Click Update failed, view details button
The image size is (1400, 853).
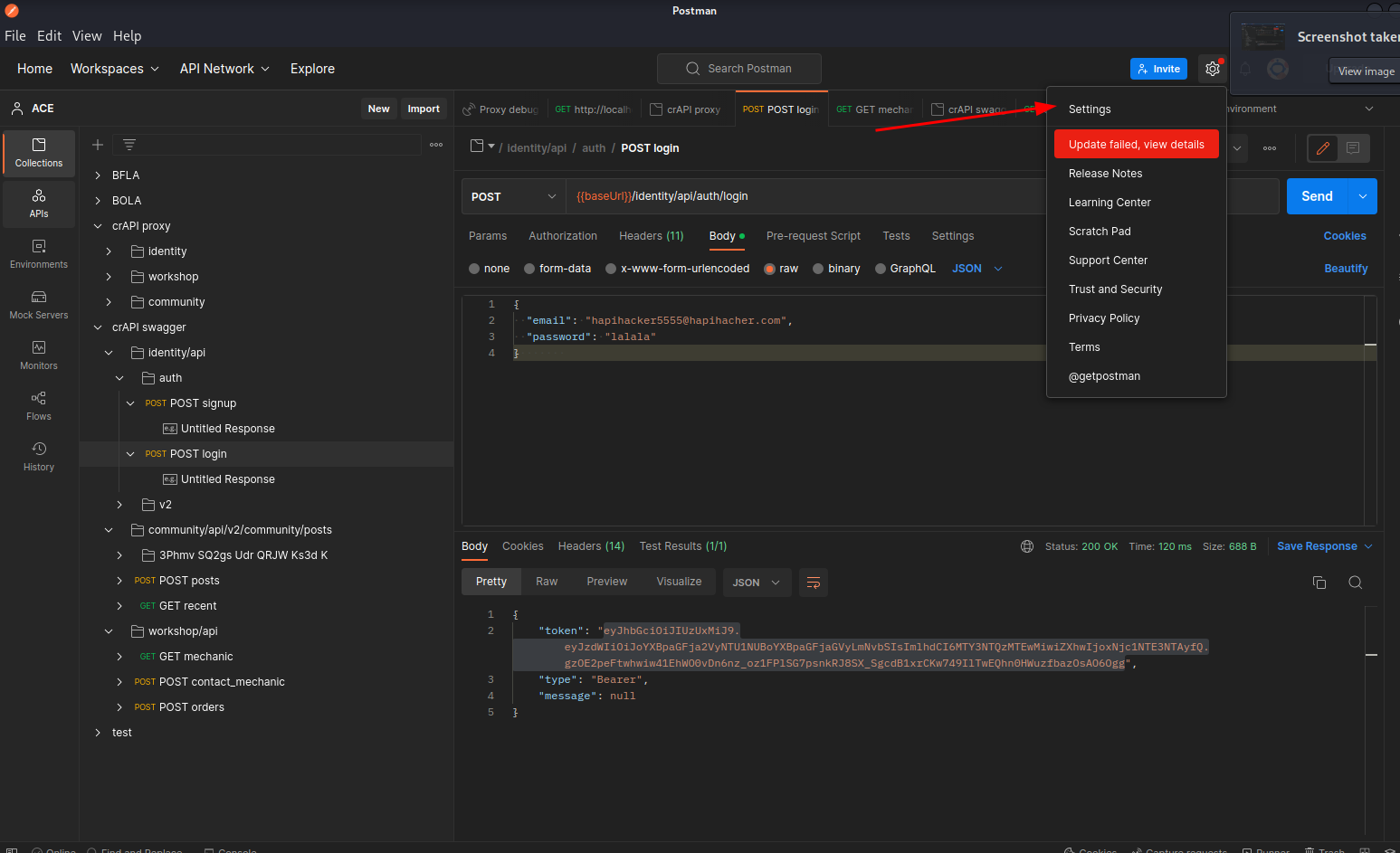(1136, 145)
